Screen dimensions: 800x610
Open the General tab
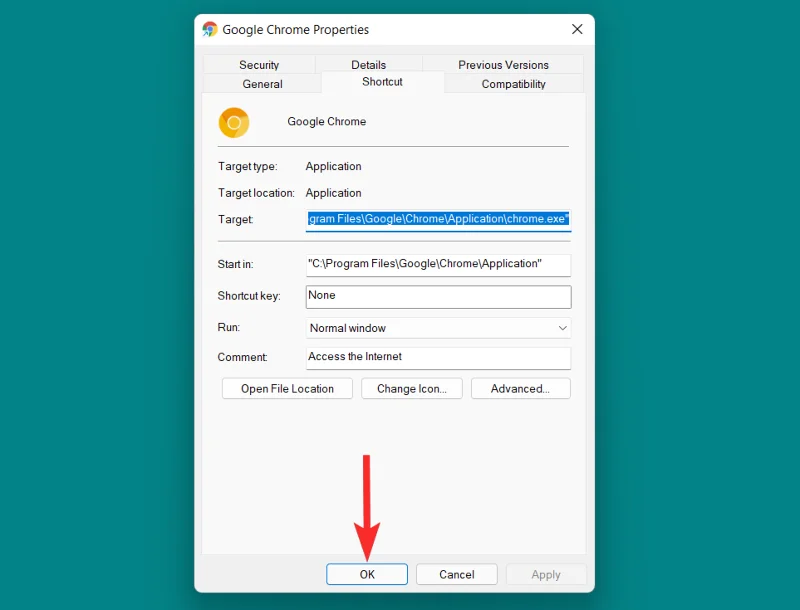(260, 84)
